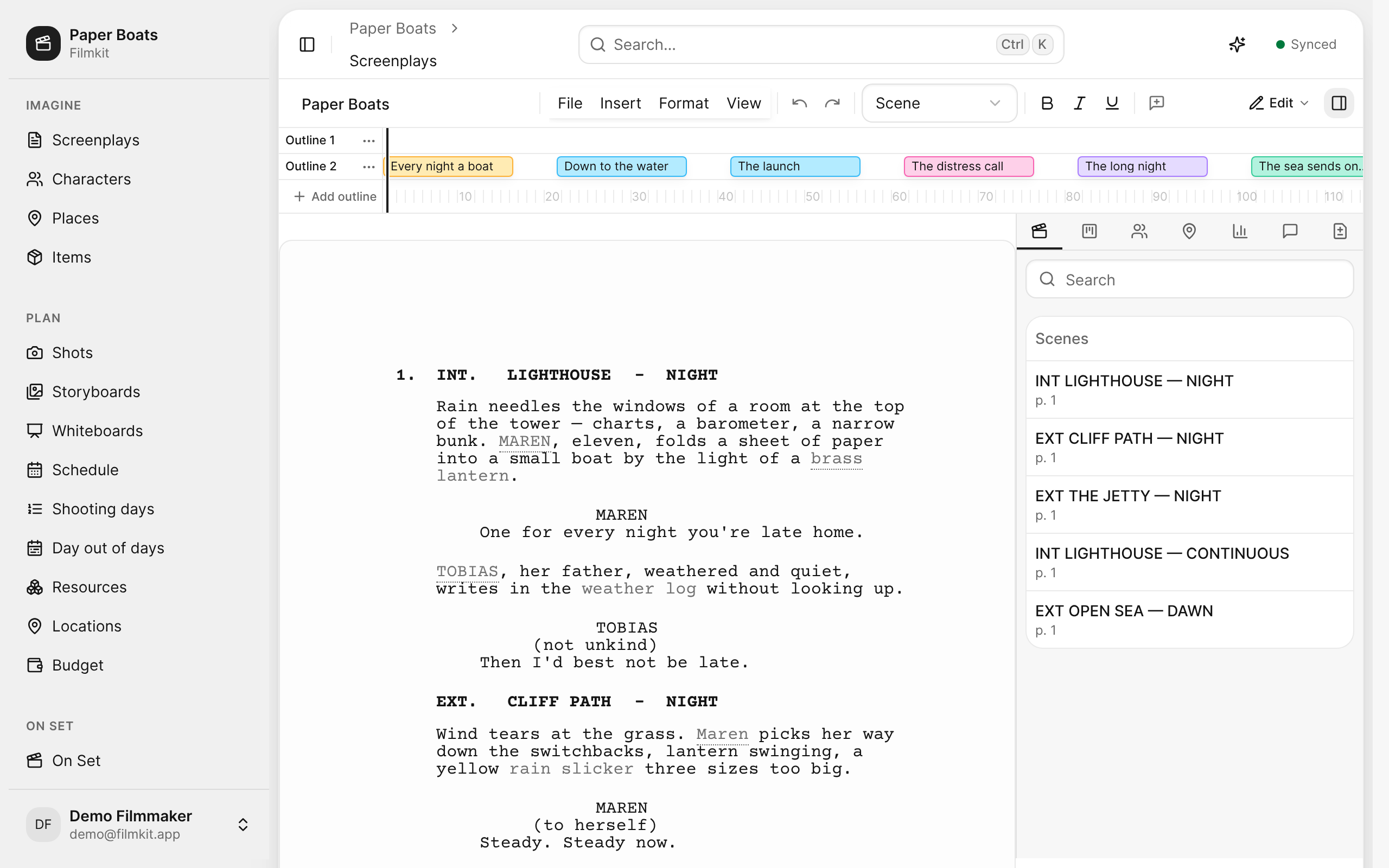The height and width of the screenshot is (868, 1389).
Task: Open the File menu
Action: pos(570,103)
